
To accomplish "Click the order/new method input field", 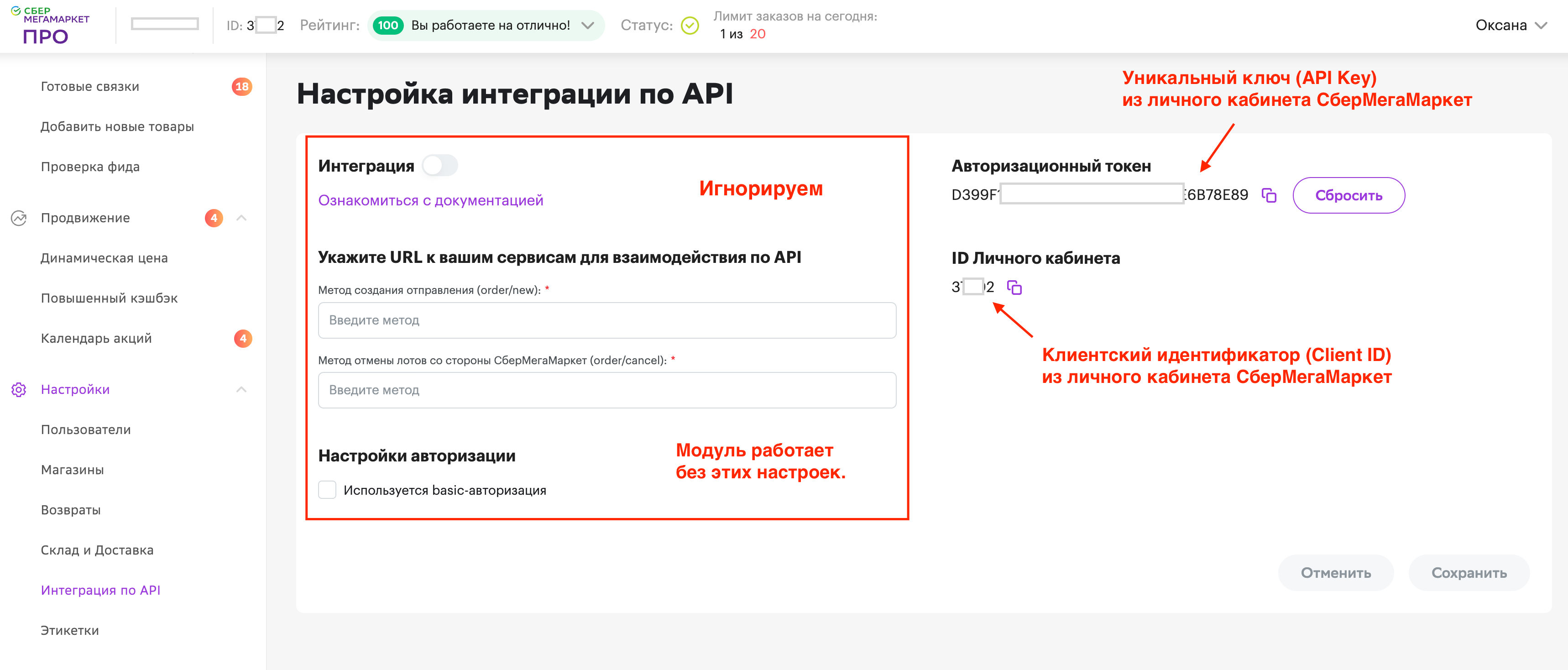I will [x=607, y=320].
